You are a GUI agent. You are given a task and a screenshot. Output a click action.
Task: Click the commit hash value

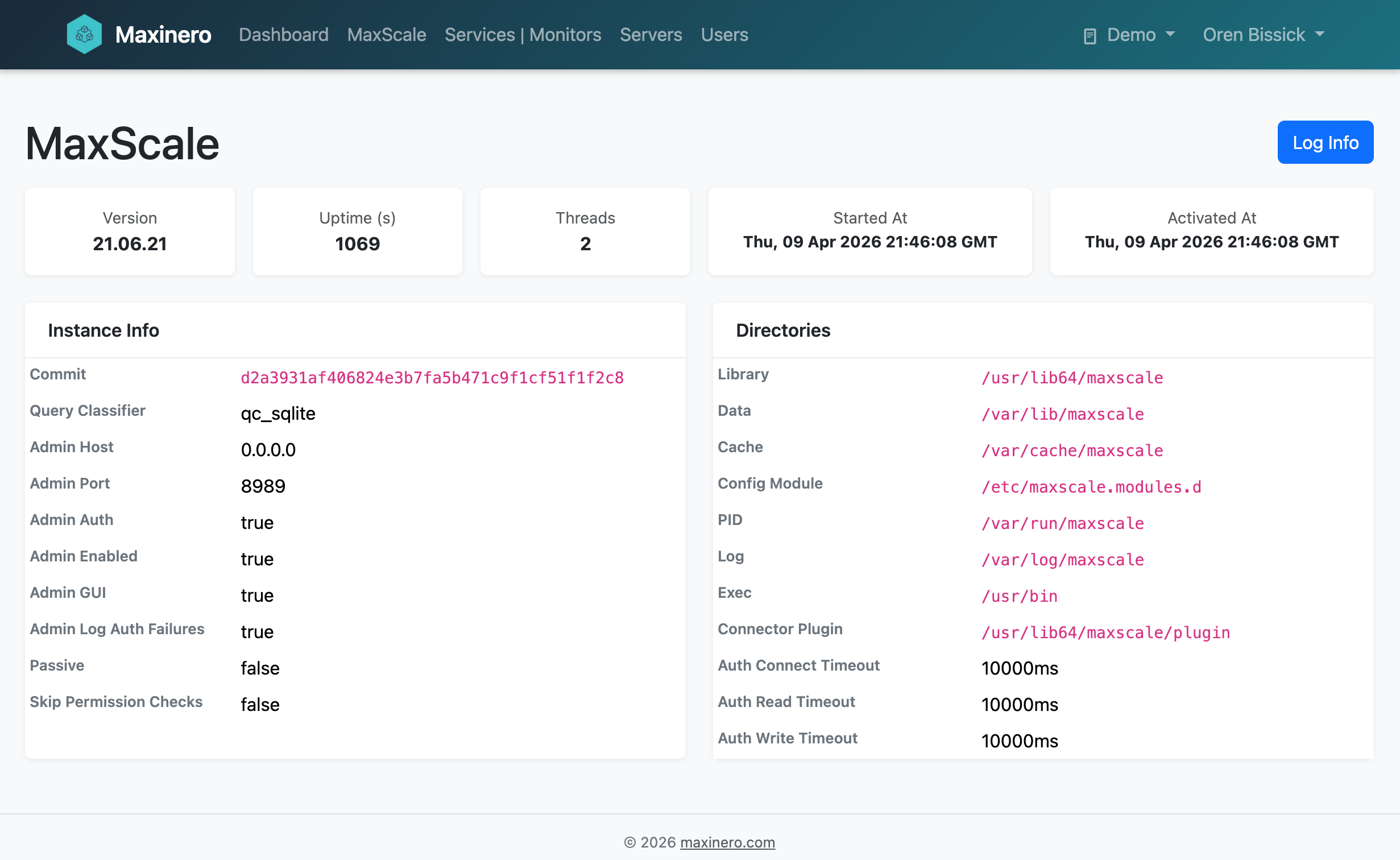point(432,378)
